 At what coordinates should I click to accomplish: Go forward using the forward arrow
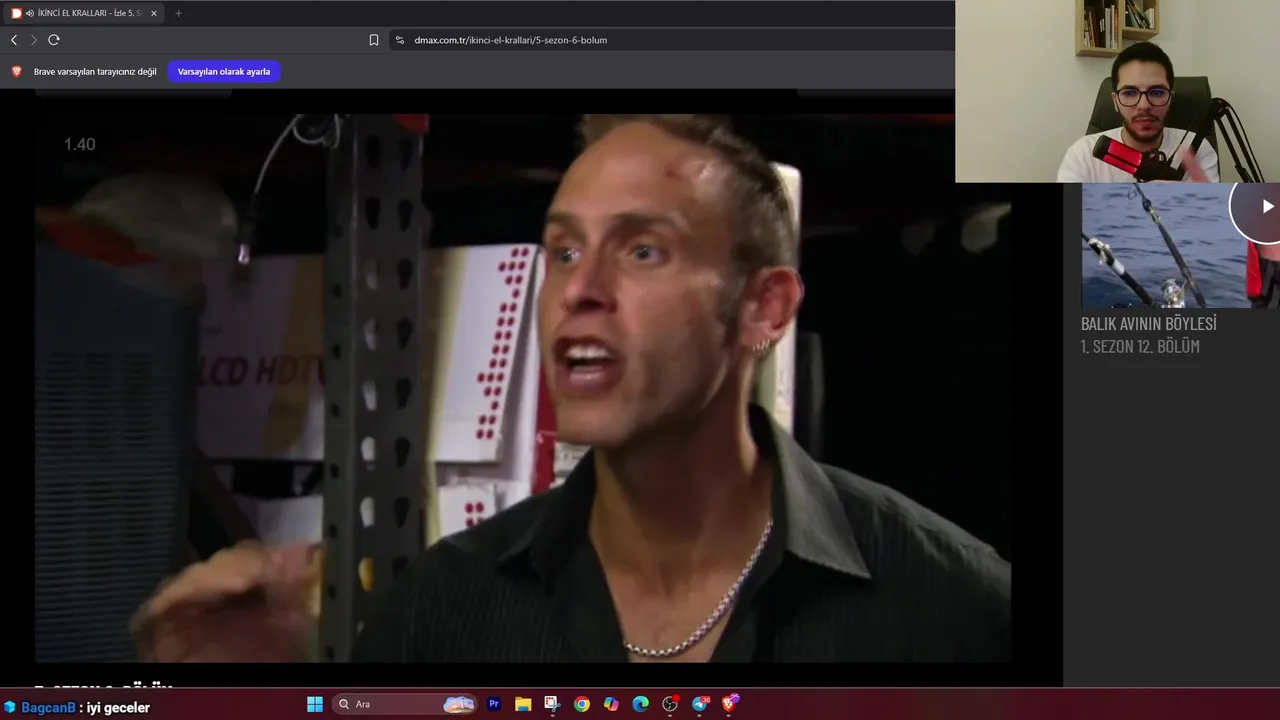point(33,40)
